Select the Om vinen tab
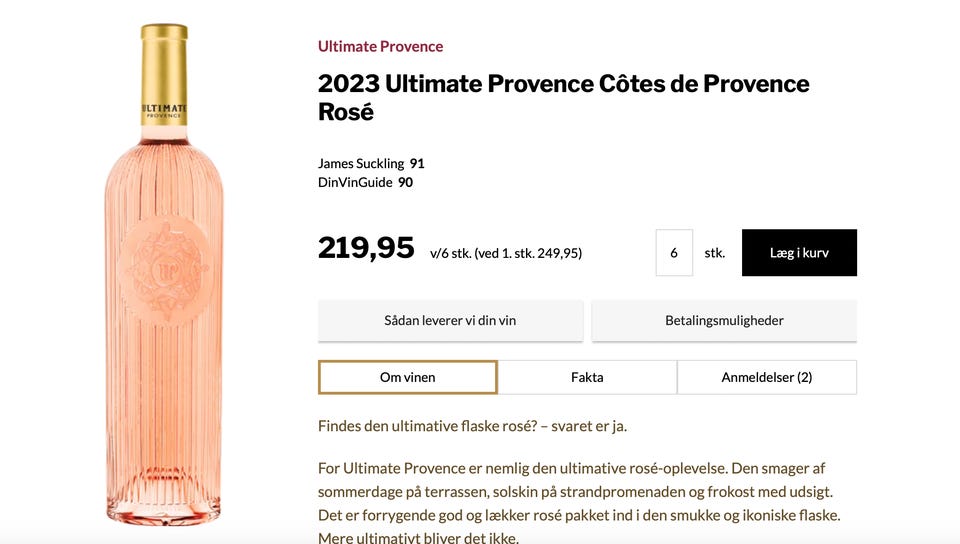Image resolution: width=960 pixels, height=544 pixels. click(x=407, y=377)
